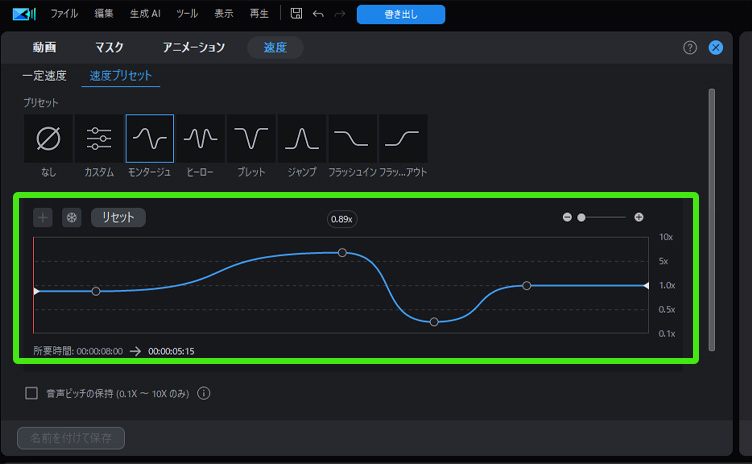The width and height of the screenshot is (752, 464).
Task: Open the 生成 AI menu
Action: (145, 14)
